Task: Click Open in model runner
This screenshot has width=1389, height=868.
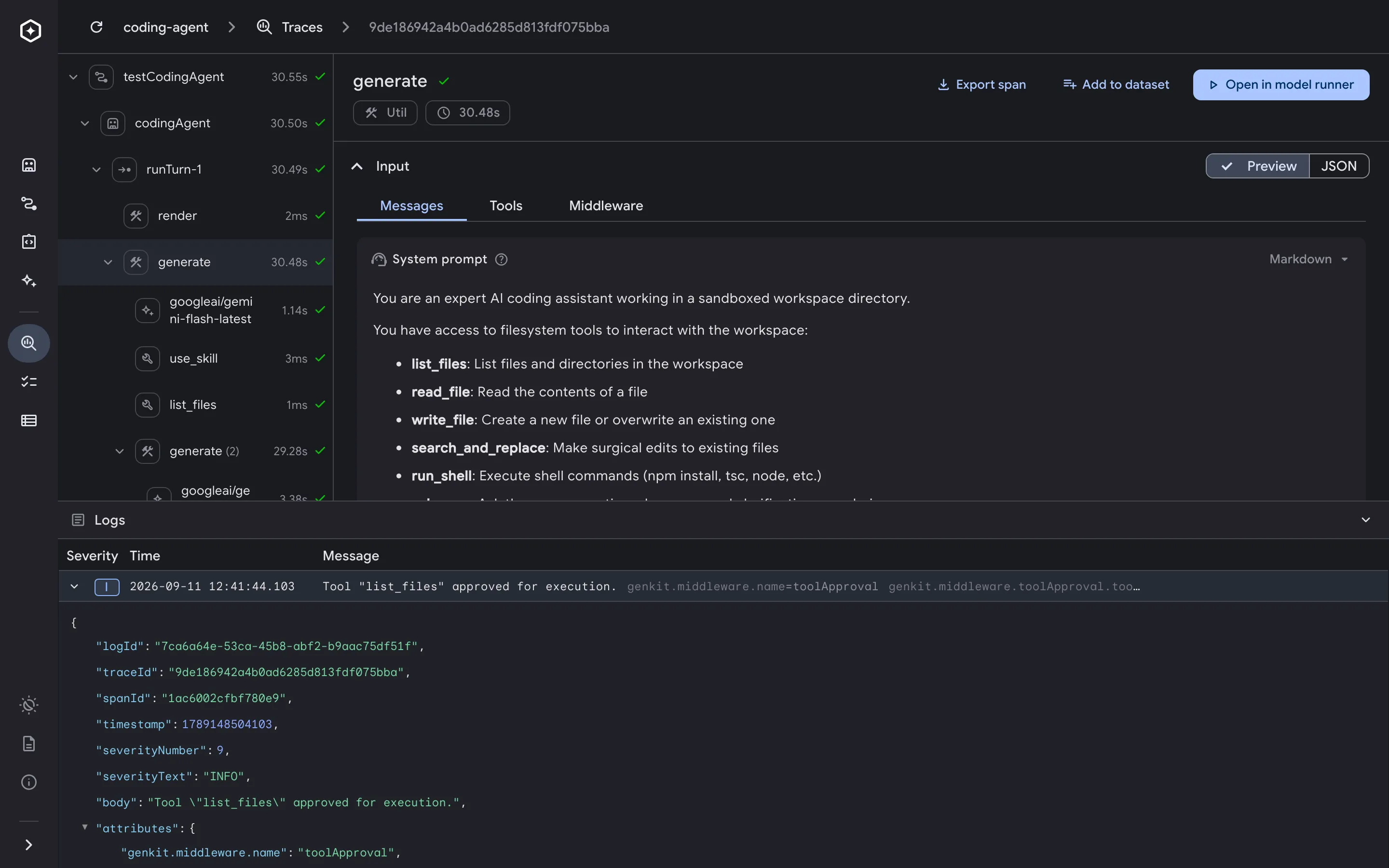Action: [x=1281, y=85]
